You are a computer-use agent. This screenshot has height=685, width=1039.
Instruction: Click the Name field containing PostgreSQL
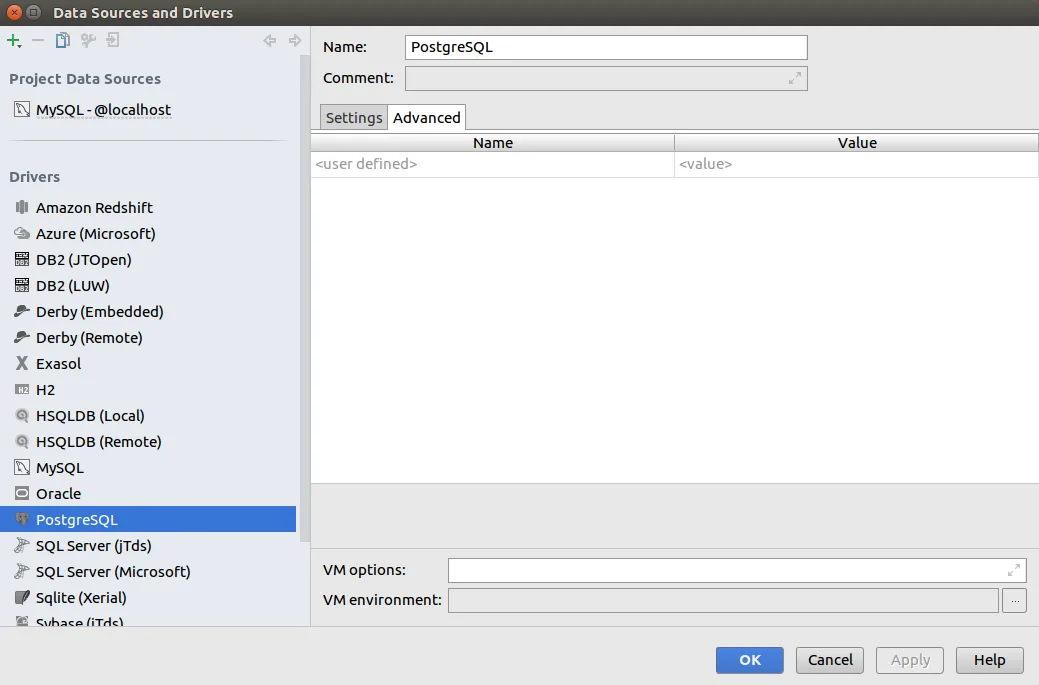point(606,47)
